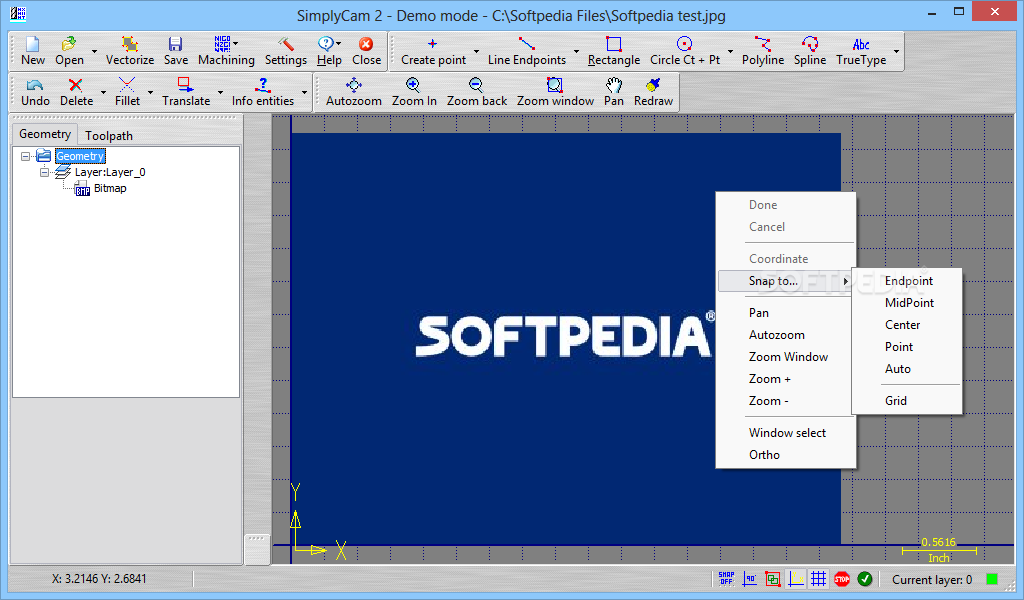Click the Delete tool icon

tap(76, 92)
